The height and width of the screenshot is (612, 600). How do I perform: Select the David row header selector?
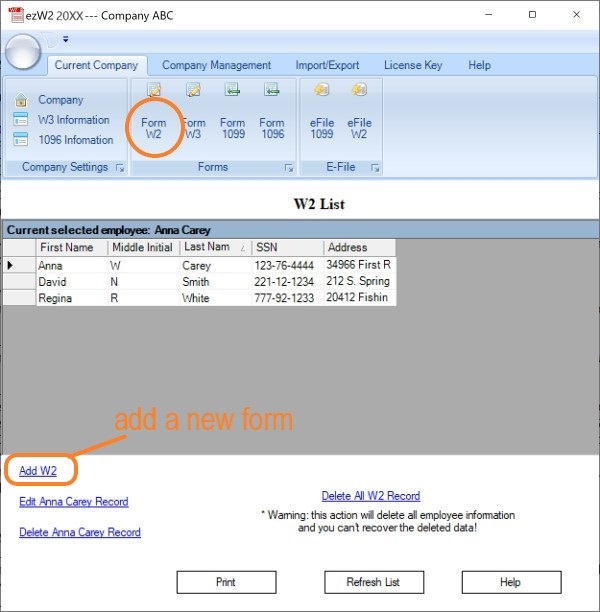(x=20, y=281)
